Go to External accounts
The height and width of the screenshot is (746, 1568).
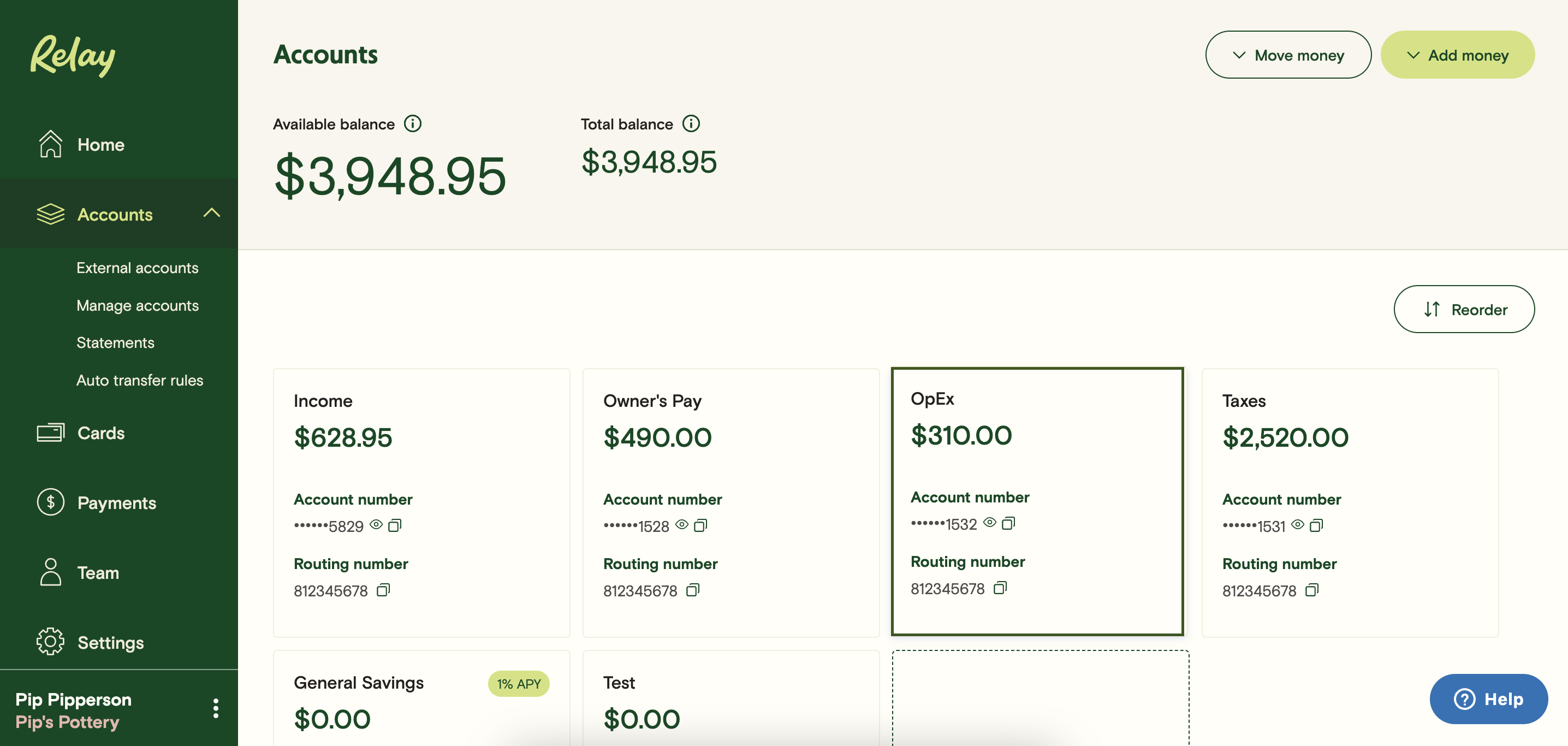click(137, 268)
